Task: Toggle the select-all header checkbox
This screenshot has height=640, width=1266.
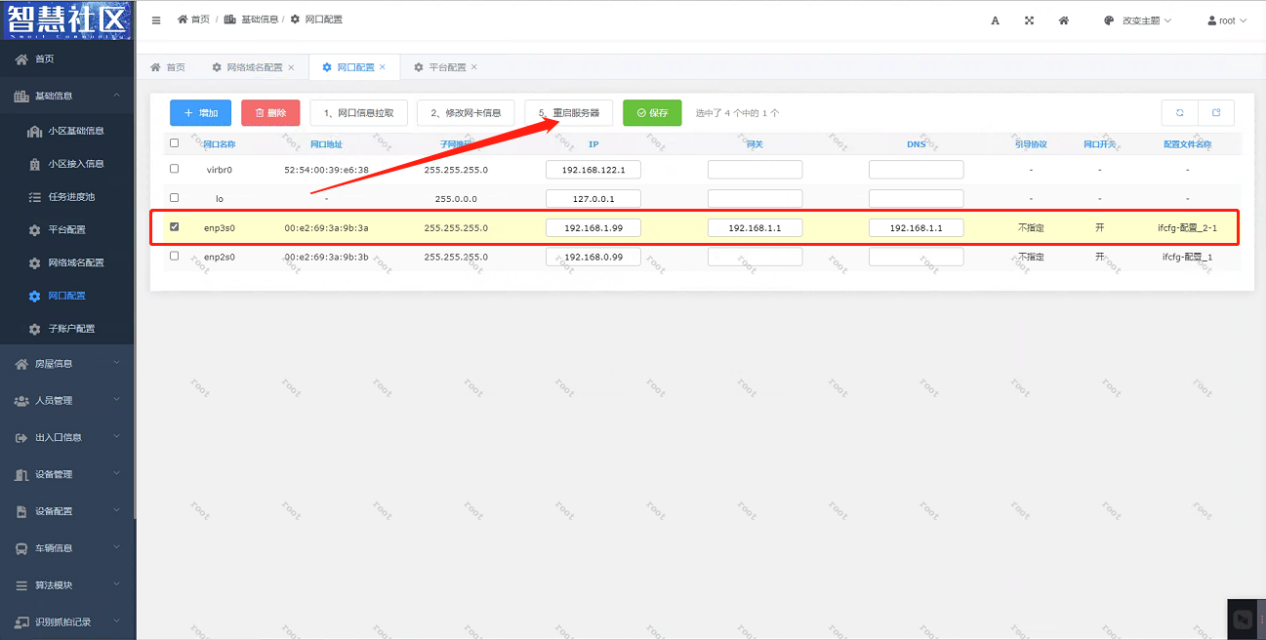Action: point(174,143)
